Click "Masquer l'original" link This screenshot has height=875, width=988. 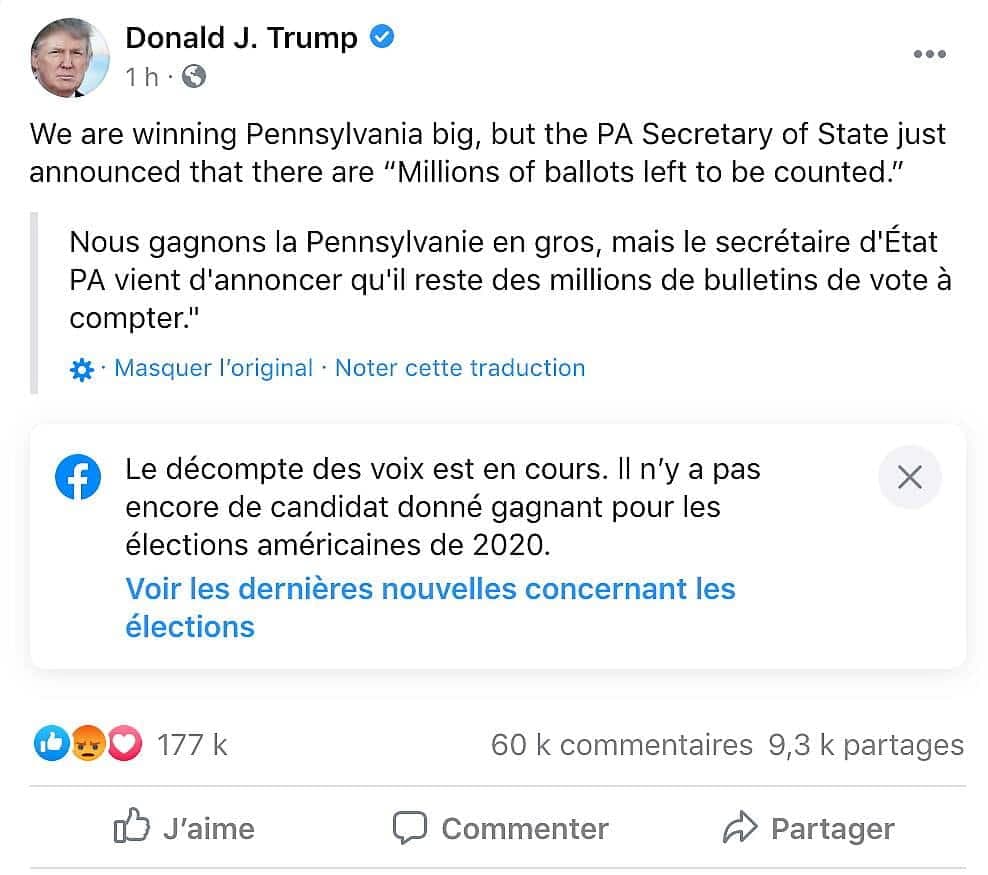[x=213, y=368]
